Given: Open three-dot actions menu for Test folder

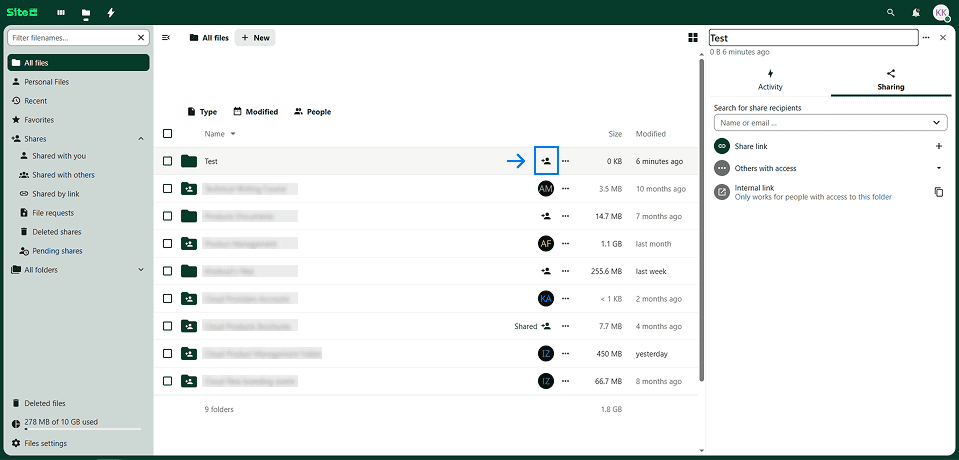Looking at the screenshot, I should pos(566,161).
